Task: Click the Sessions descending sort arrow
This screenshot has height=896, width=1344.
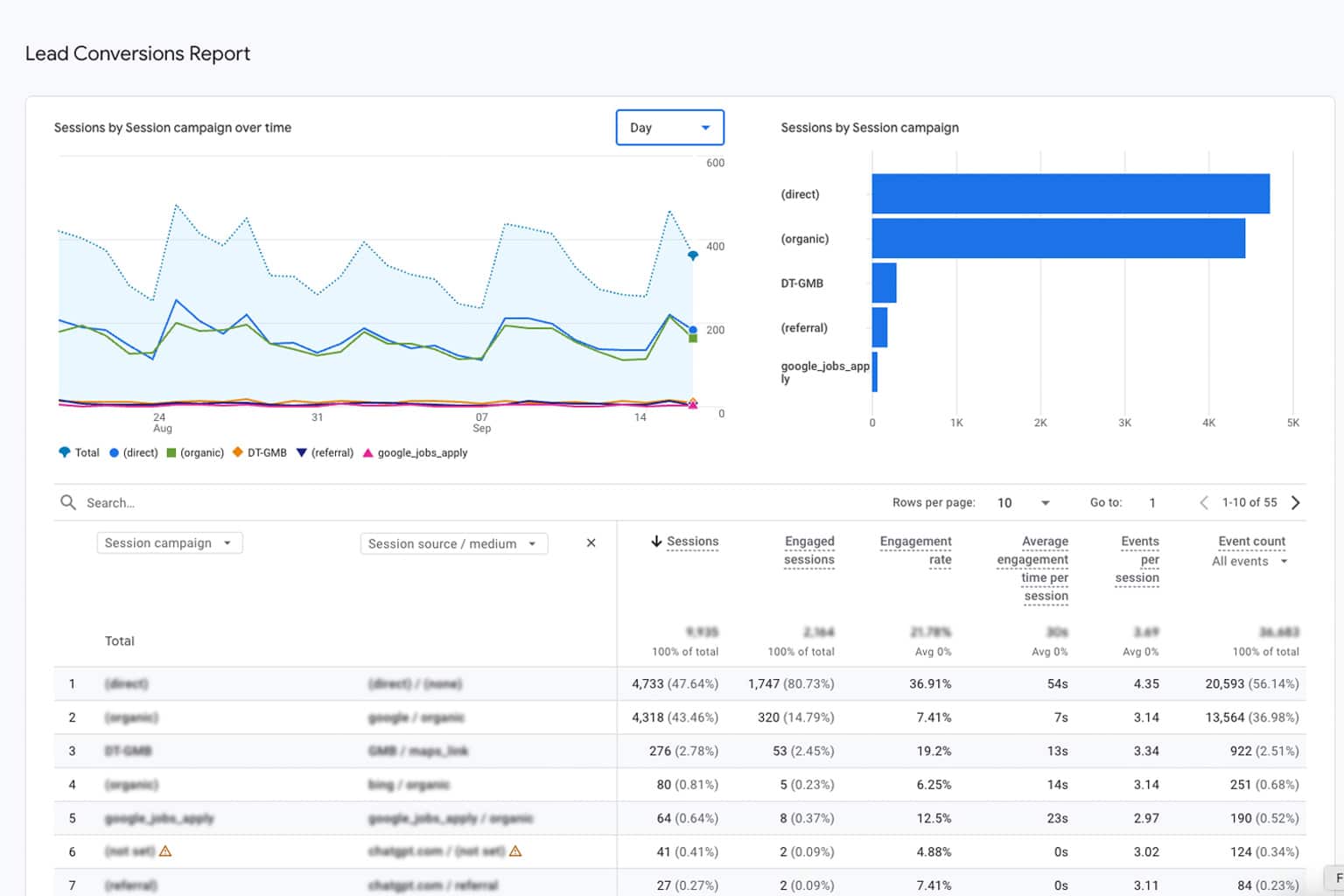Action: pyautogui.click(x=656, y=542)
